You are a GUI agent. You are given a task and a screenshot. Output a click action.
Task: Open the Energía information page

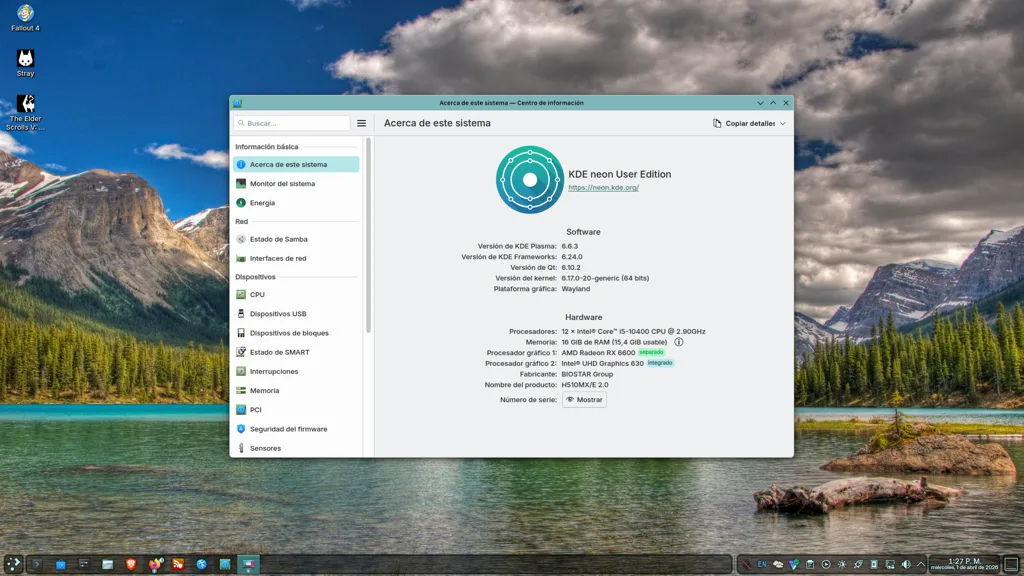[x=296, y=203]
